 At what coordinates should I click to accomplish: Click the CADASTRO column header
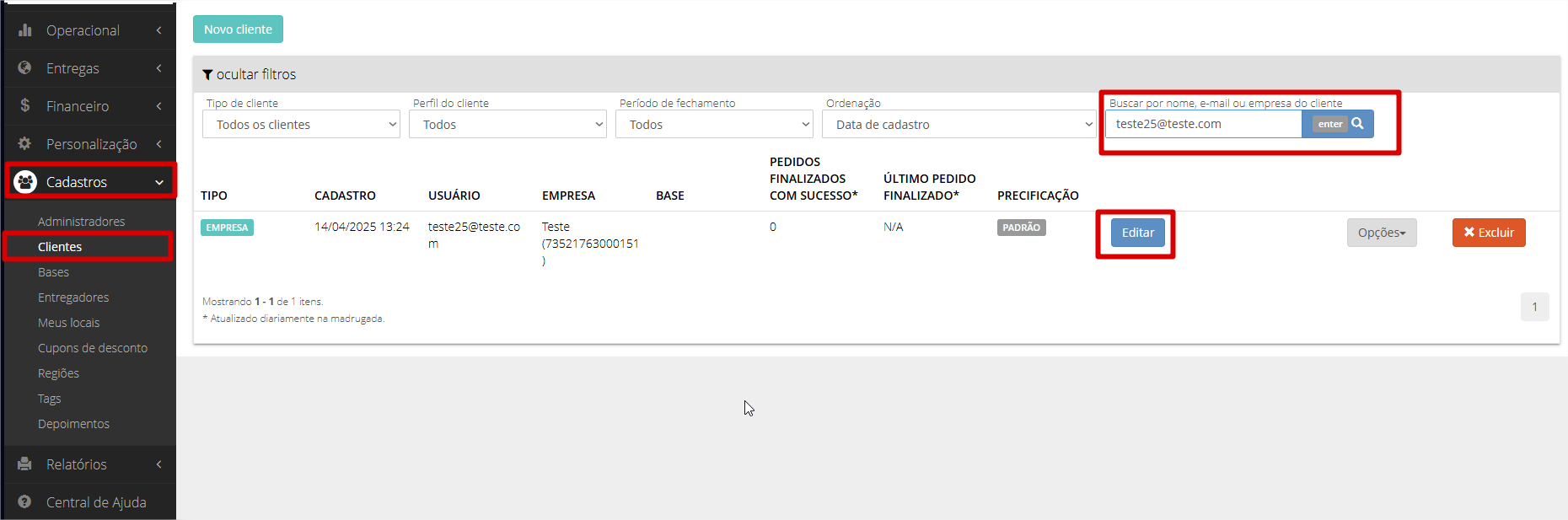(x=345, y=196)
